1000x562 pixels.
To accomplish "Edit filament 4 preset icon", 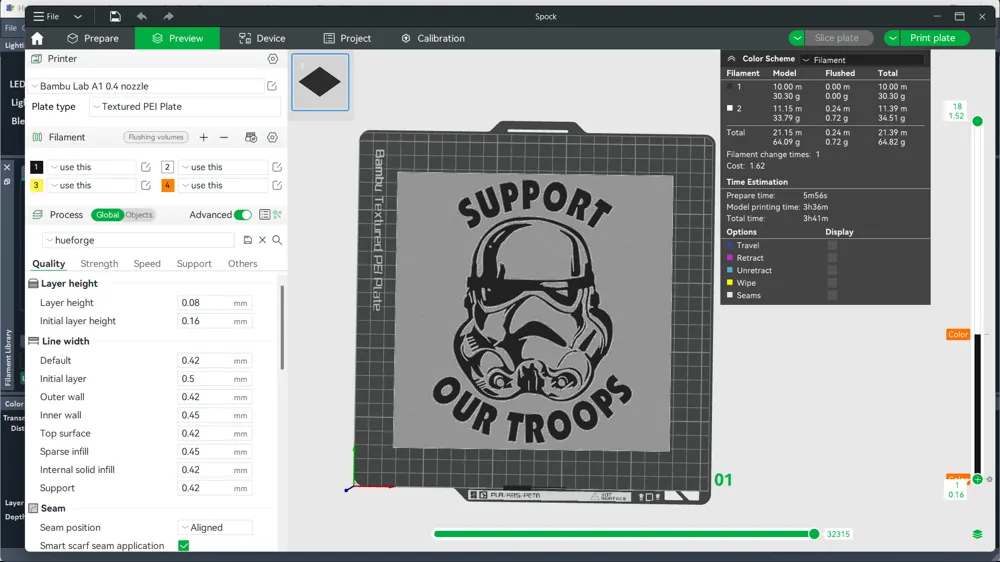I will click(277, 186).
